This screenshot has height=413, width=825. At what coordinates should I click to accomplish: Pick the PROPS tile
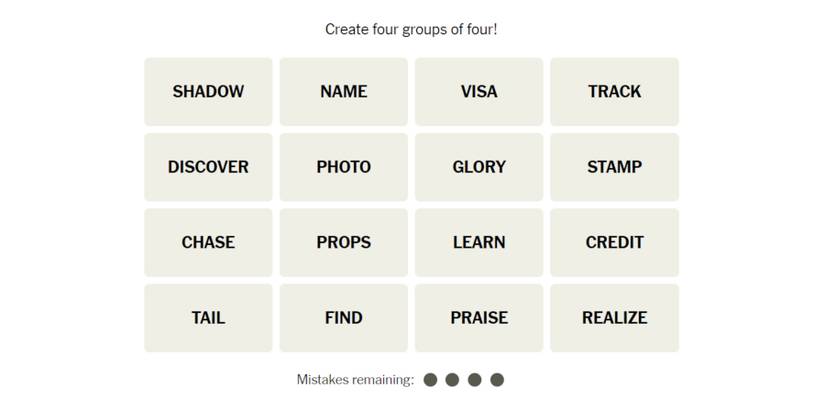(343, 243)
